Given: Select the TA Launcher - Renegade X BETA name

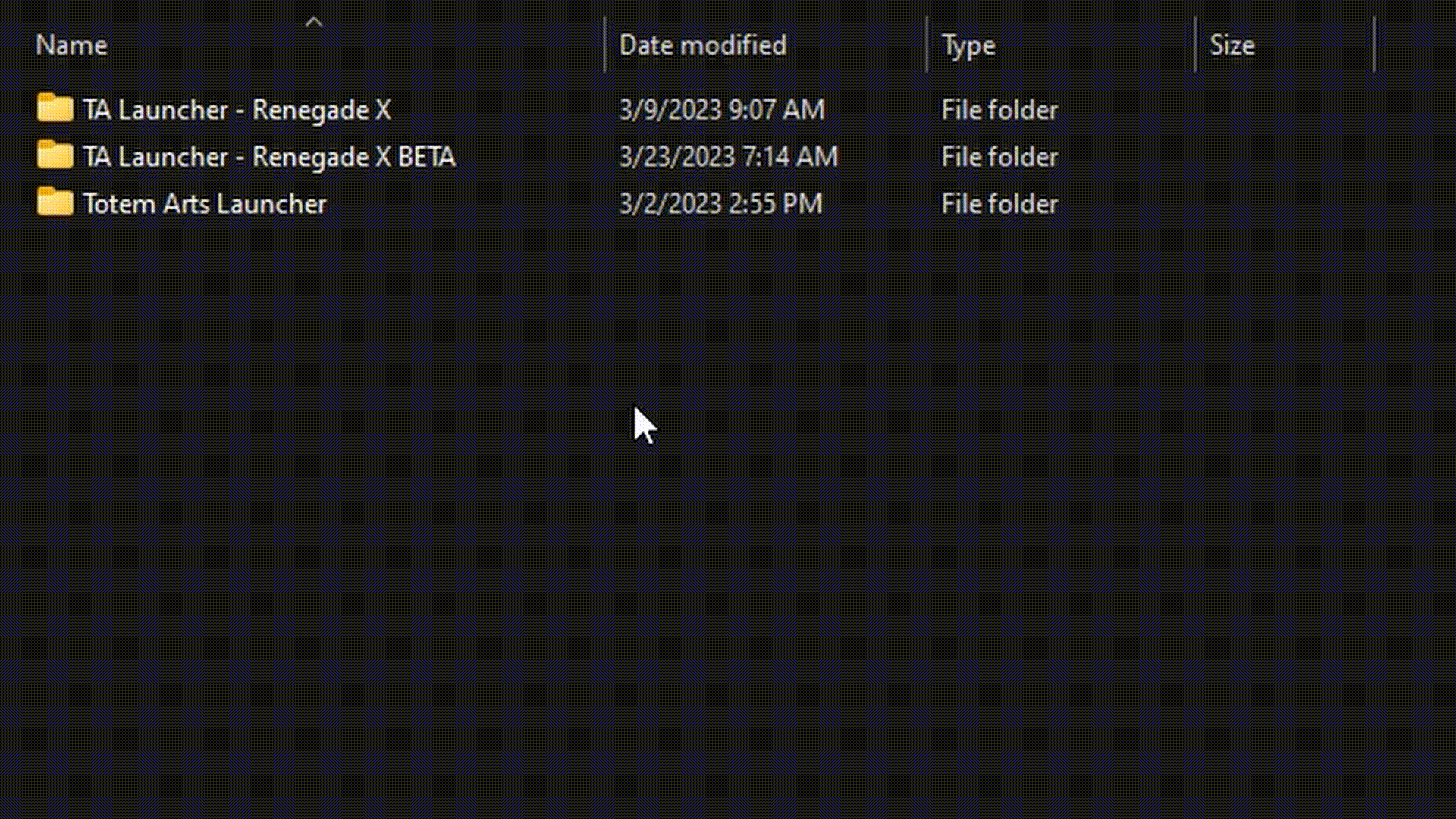Looking at the screenshot, I should click(269, 157).
